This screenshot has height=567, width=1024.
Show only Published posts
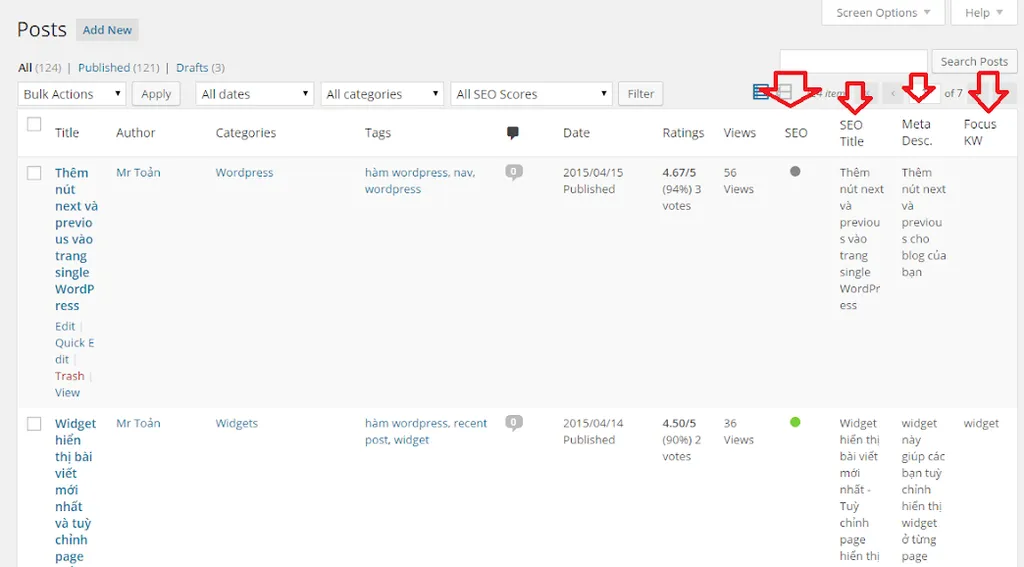point(104,68)
